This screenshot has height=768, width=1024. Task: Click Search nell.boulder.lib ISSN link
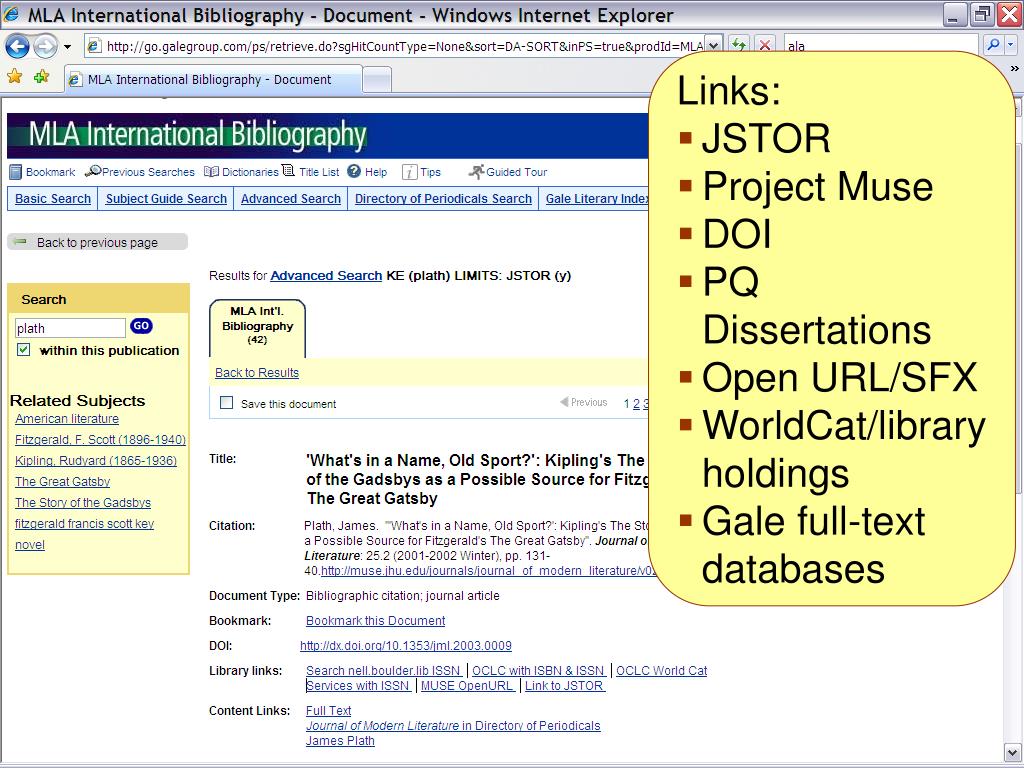pos(384,670)
